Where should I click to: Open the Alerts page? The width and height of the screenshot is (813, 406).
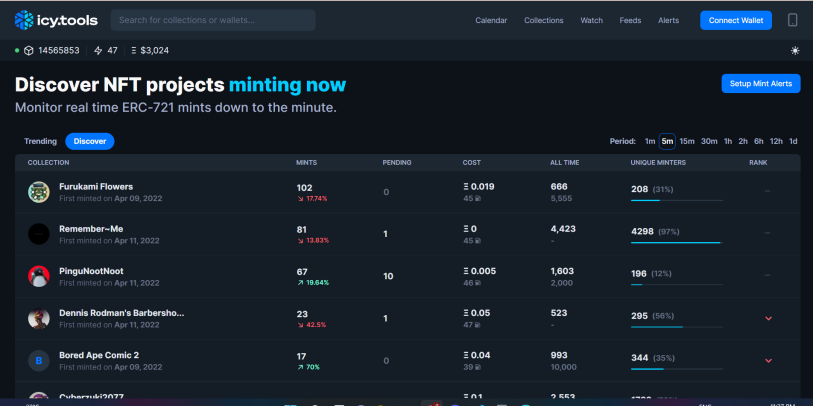668,20
